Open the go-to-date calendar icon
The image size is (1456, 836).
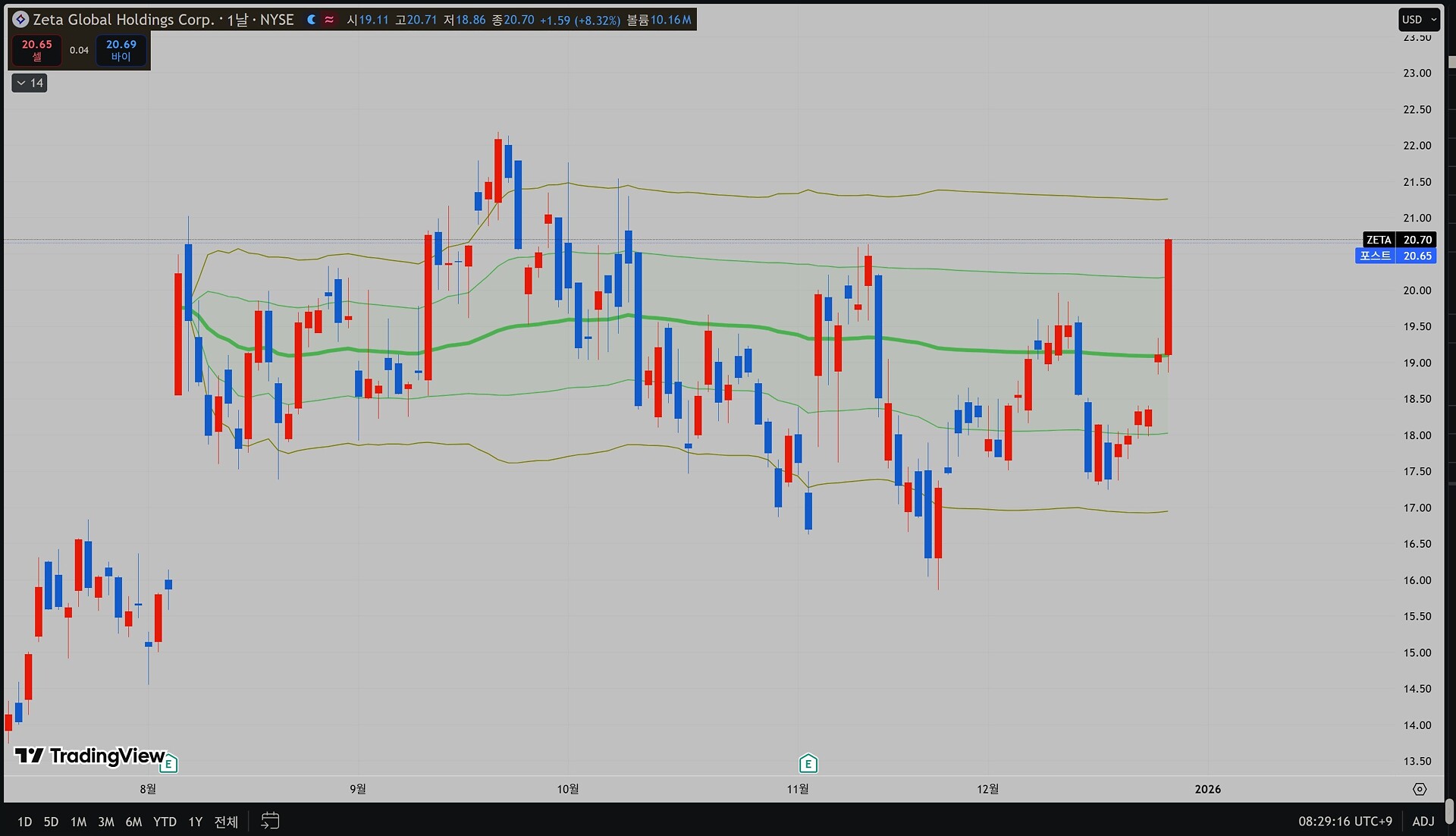tap(270, 821)
